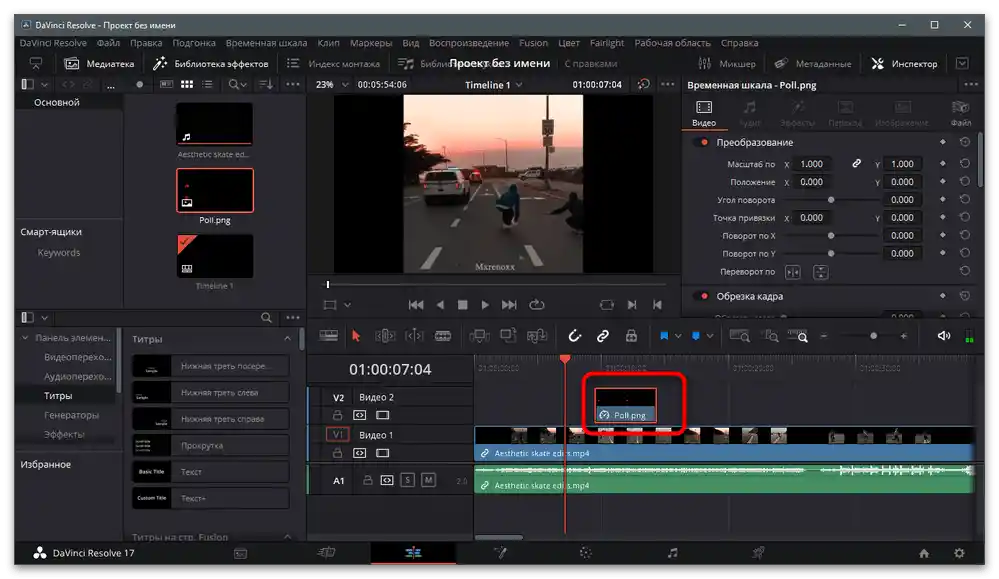Jump to first frame in viewer
The height and width of the screenshot is (579, 999).
pyautogui.click(x=416, y=305)
